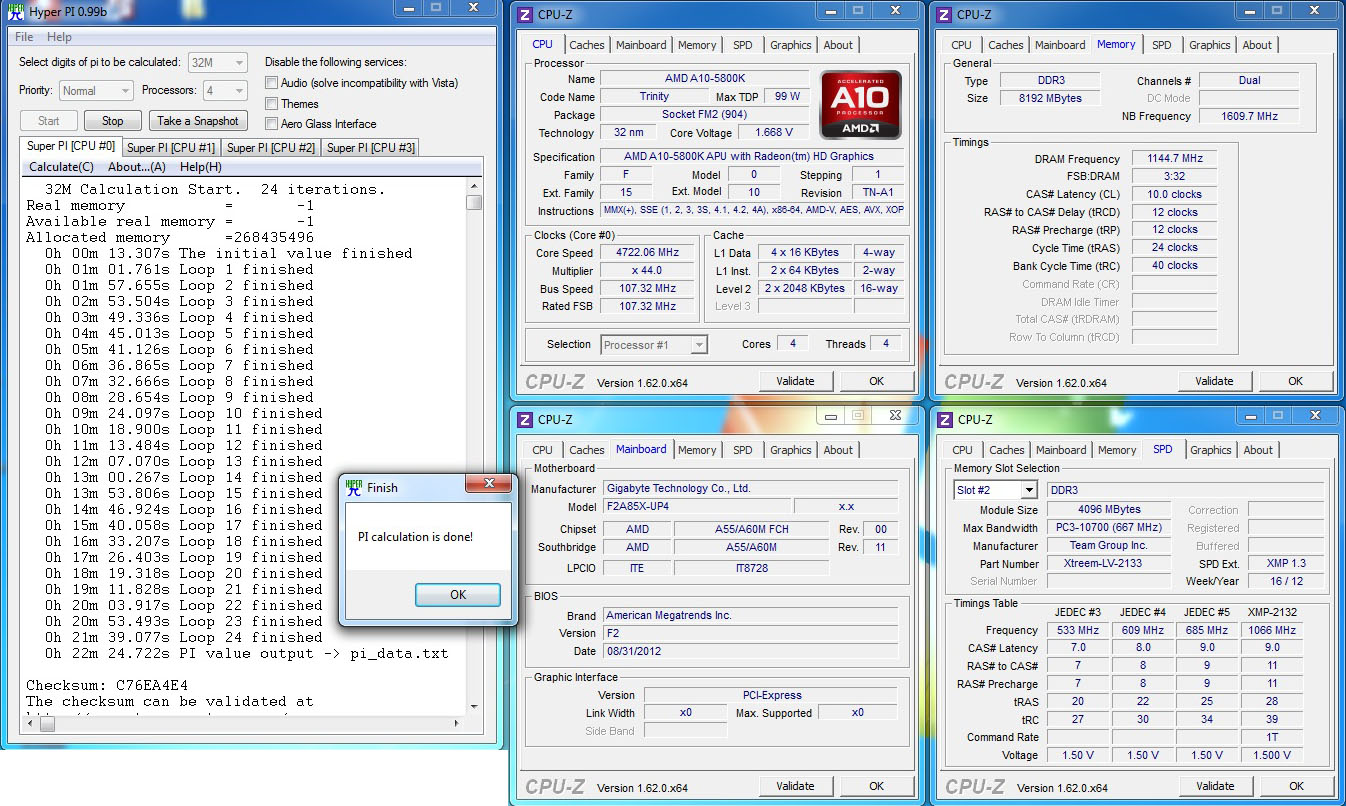Image resolution: width=1346 pixels, height=806 pixels.
Task: Open Caches tab in the CPU-tab CPU-Z window
Action: (x=587, y=45)
